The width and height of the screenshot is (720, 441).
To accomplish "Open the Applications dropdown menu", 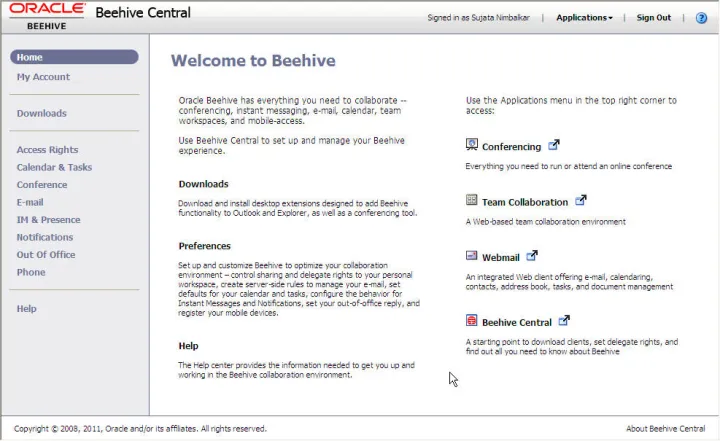I will 584,18.
